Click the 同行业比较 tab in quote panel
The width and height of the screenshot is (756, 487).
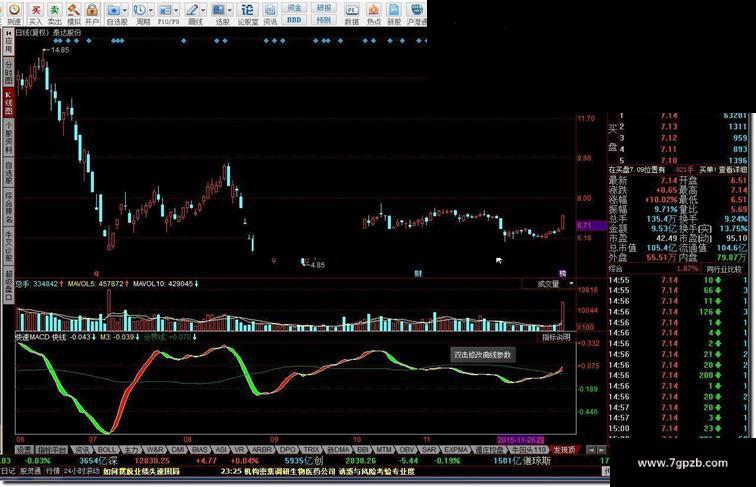724,270
